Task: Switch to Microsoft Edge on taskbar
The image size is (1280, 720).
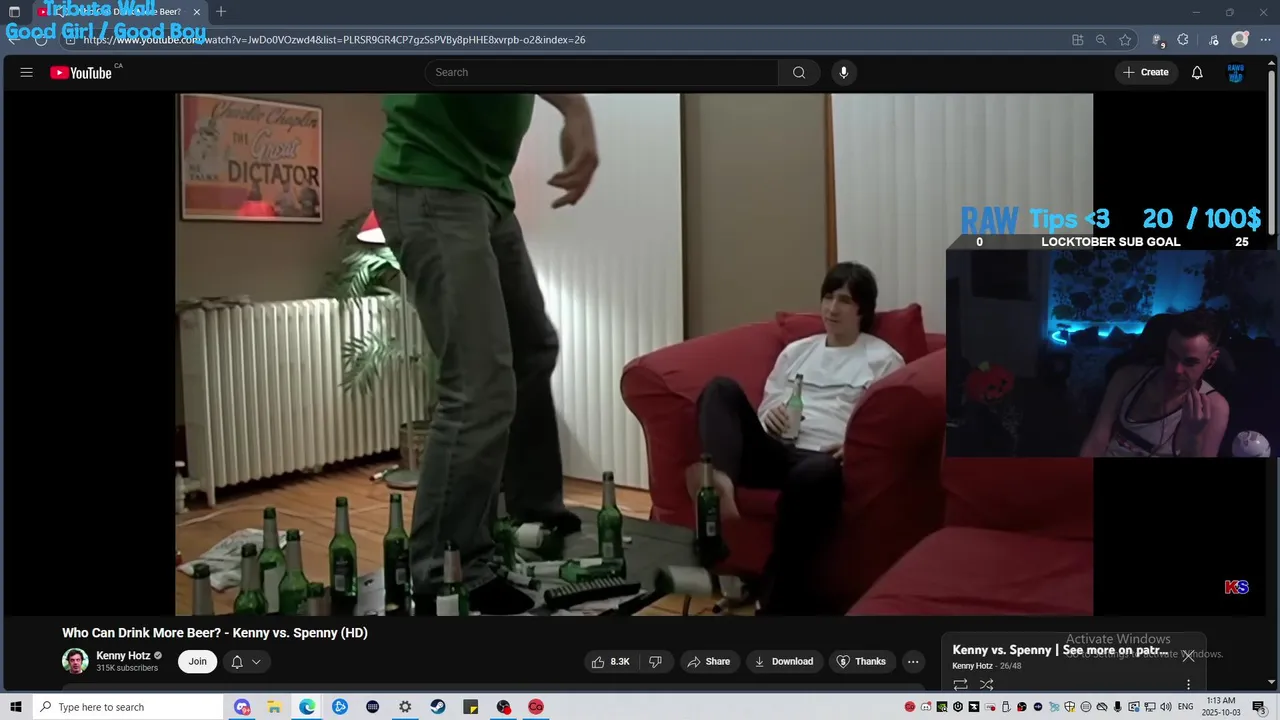Action: (307, 707)
